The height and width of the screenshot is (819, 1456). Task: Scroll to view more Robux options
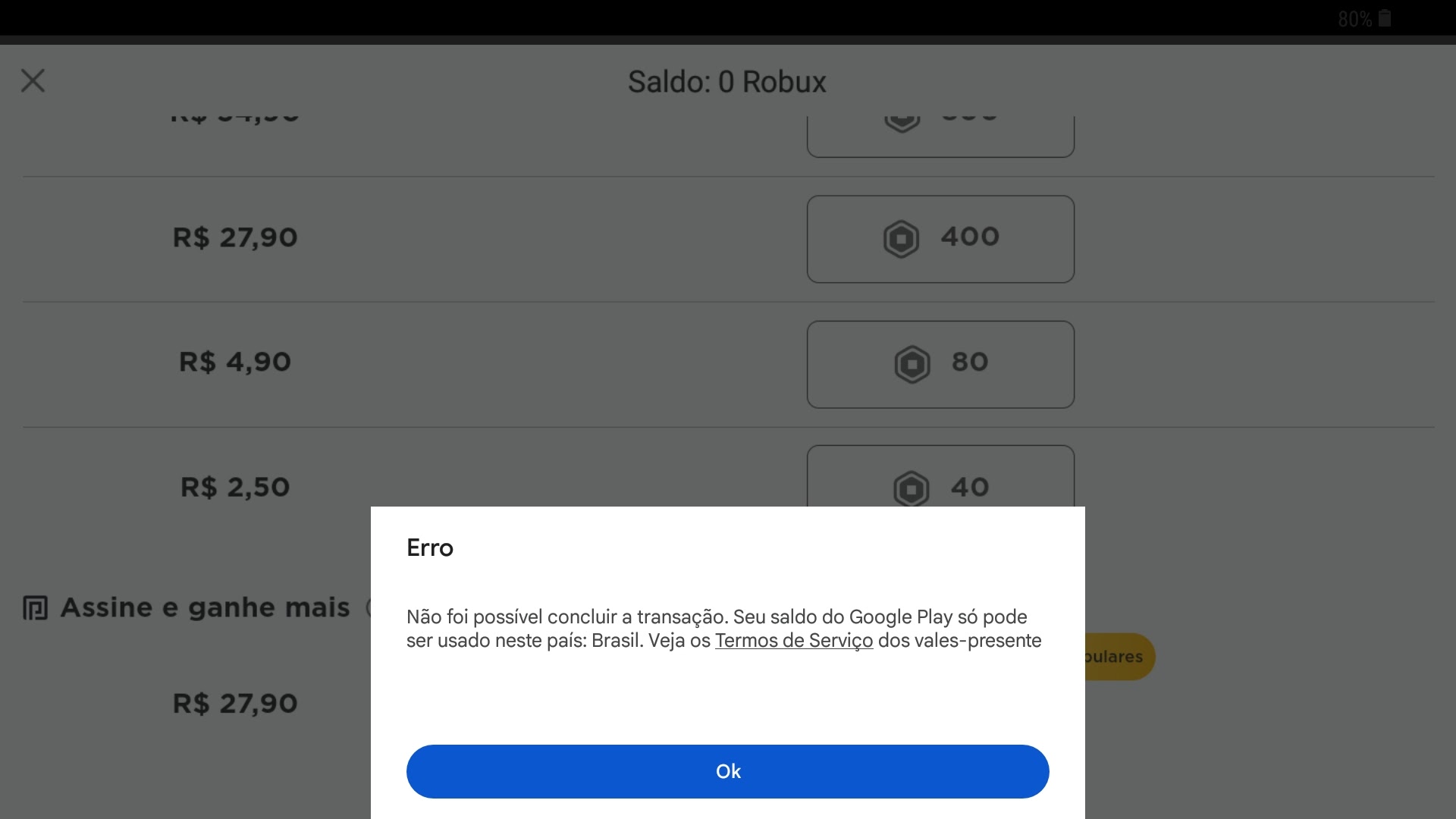pos(728,300)
